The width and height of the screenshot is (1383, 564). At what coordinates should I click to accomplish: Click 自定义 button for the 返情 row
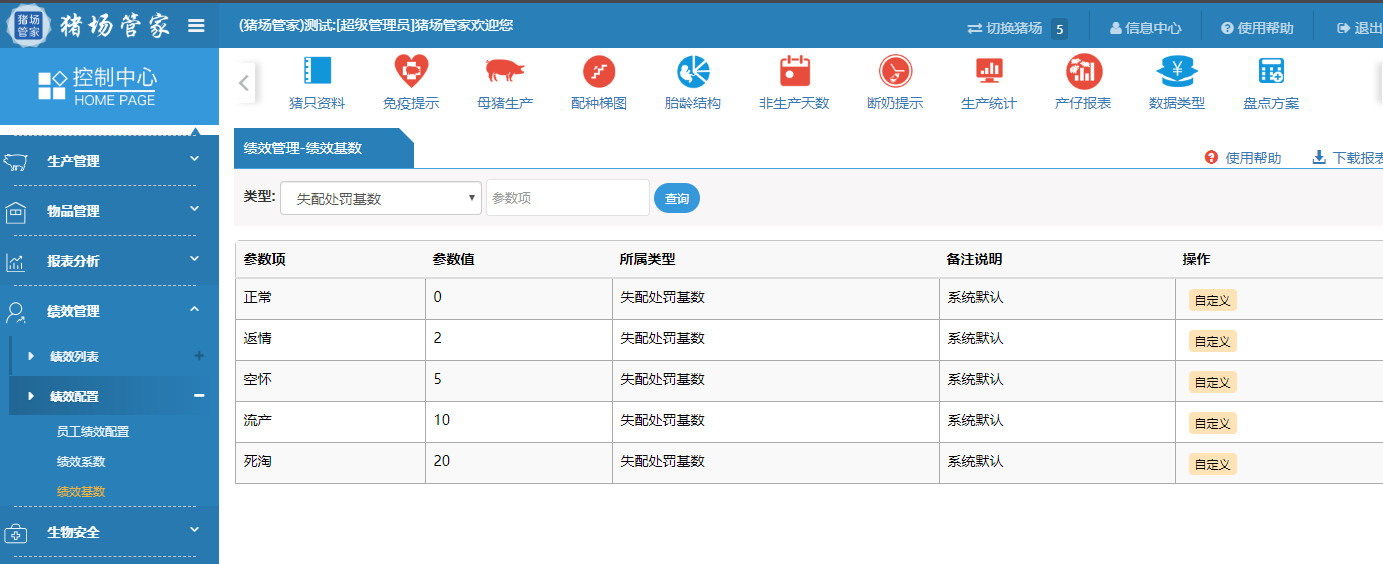tap(1212, 341)
